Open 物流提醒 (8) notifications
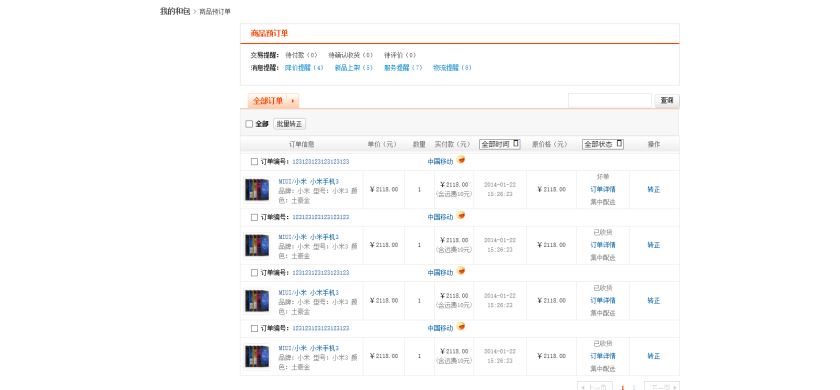The width and height of the screenshot is (840, 390). (453, 68)
